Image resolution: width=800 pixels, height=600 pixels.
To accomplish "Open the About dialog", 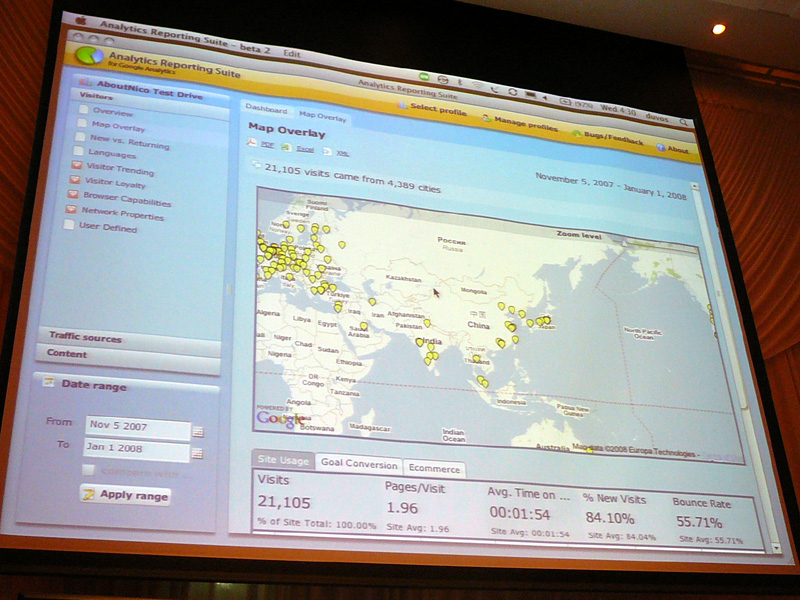I will (x=672, y=148).
